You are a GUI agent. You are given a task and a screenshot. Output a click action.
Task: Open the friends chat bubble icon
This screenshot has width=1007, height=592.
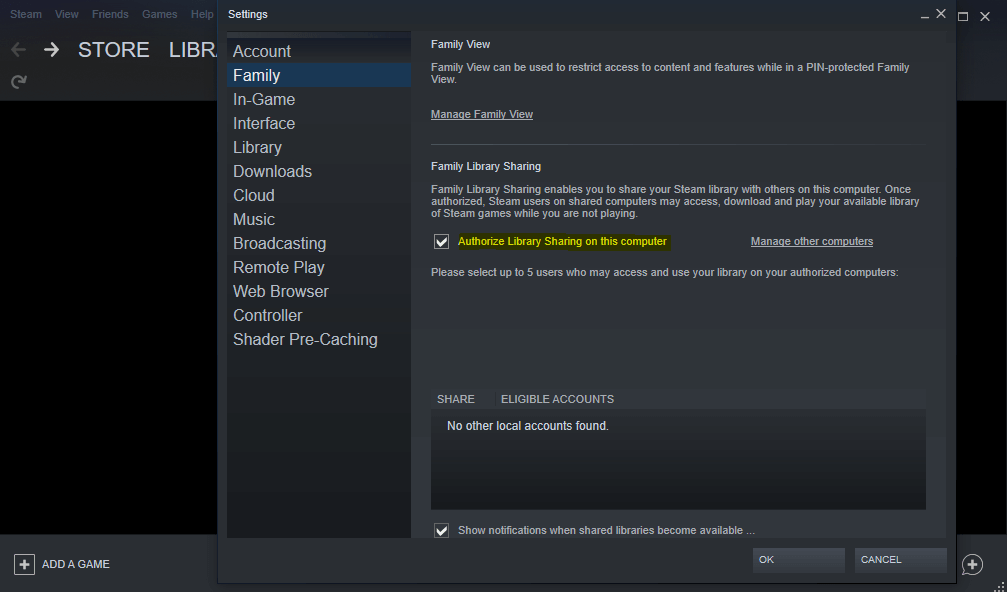point(972,565)
